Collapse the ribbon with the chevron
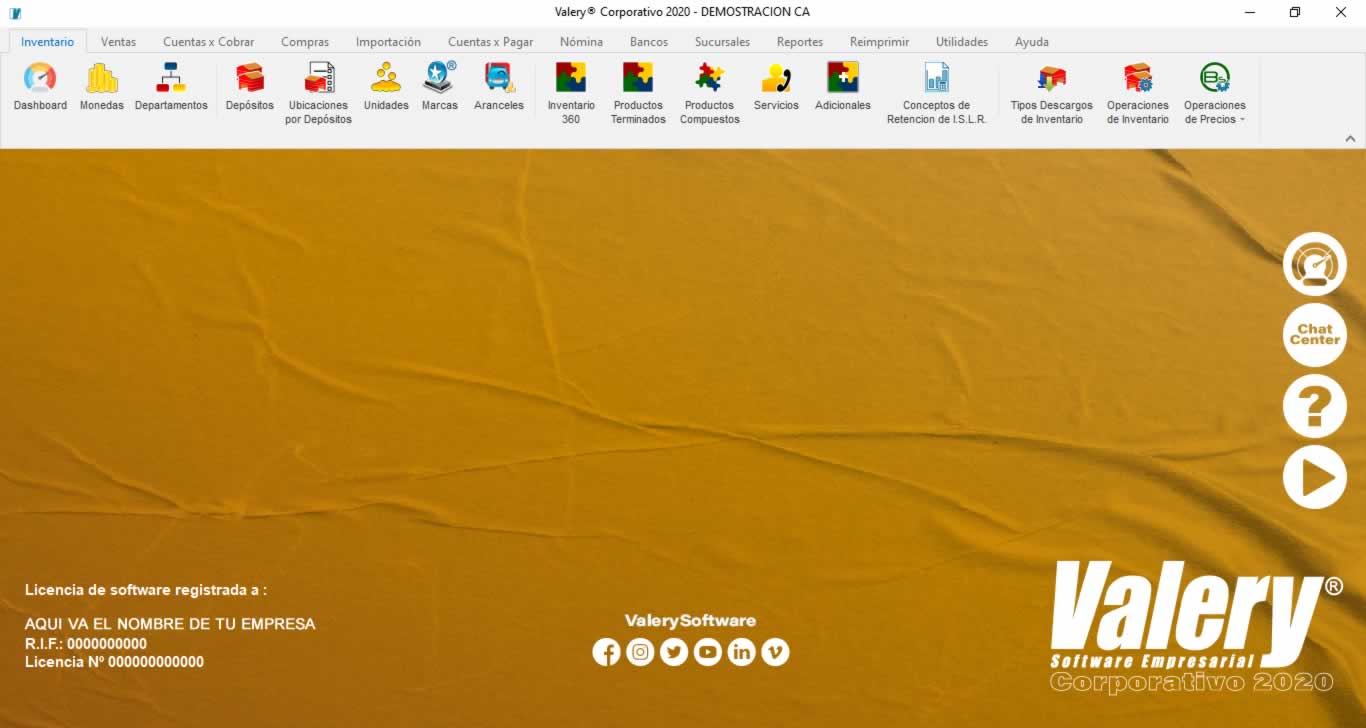Viewport: 1366px width, 728px height. coord(1351,139)
